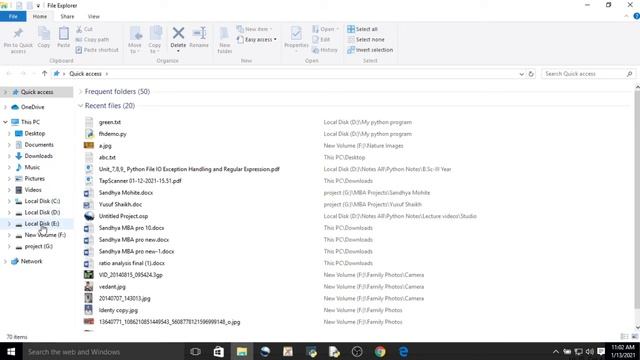
Task: Click Select none in the ribbon
Action: [x=366, y=40]
